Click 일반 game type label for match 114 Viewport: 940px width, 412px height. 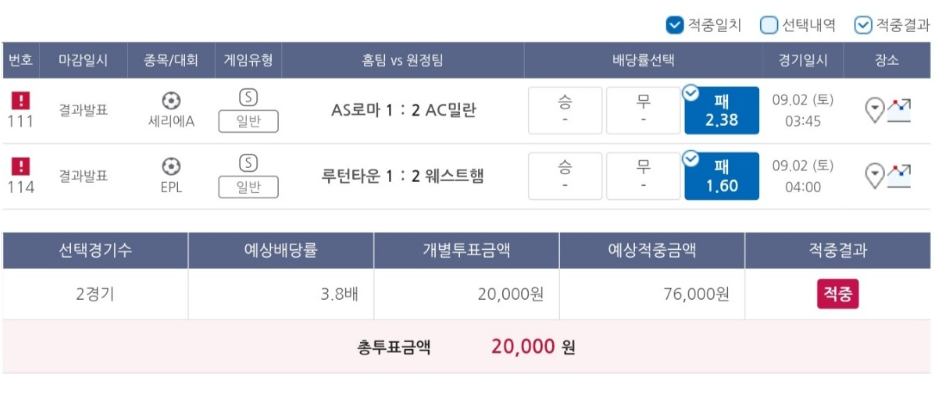point(248,188)
